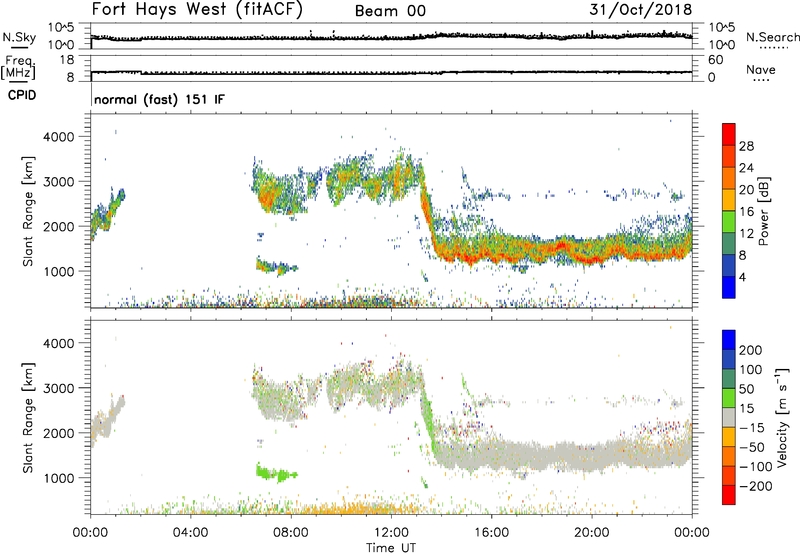
Task: Click the 'Time UT' axis label
Action: [391, 548]
